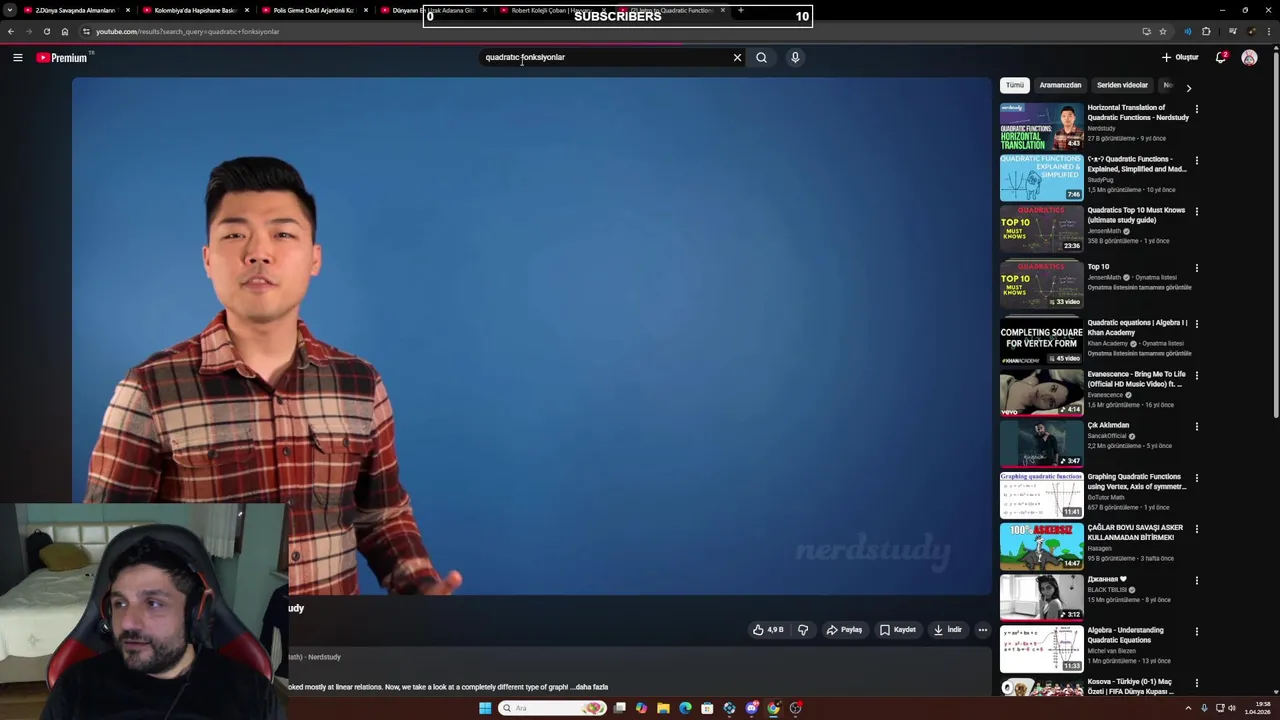The height and width of the screenshot is (720, 1280).
Task: Click the Nerdstudy channel name under video
Action: [x=324, y=657]
